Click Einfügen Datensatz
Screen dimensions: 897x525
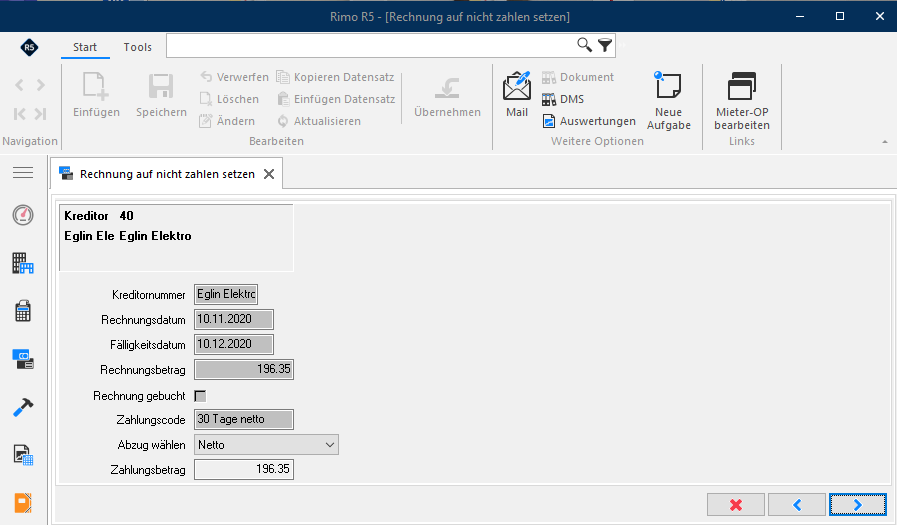[336, 99]
